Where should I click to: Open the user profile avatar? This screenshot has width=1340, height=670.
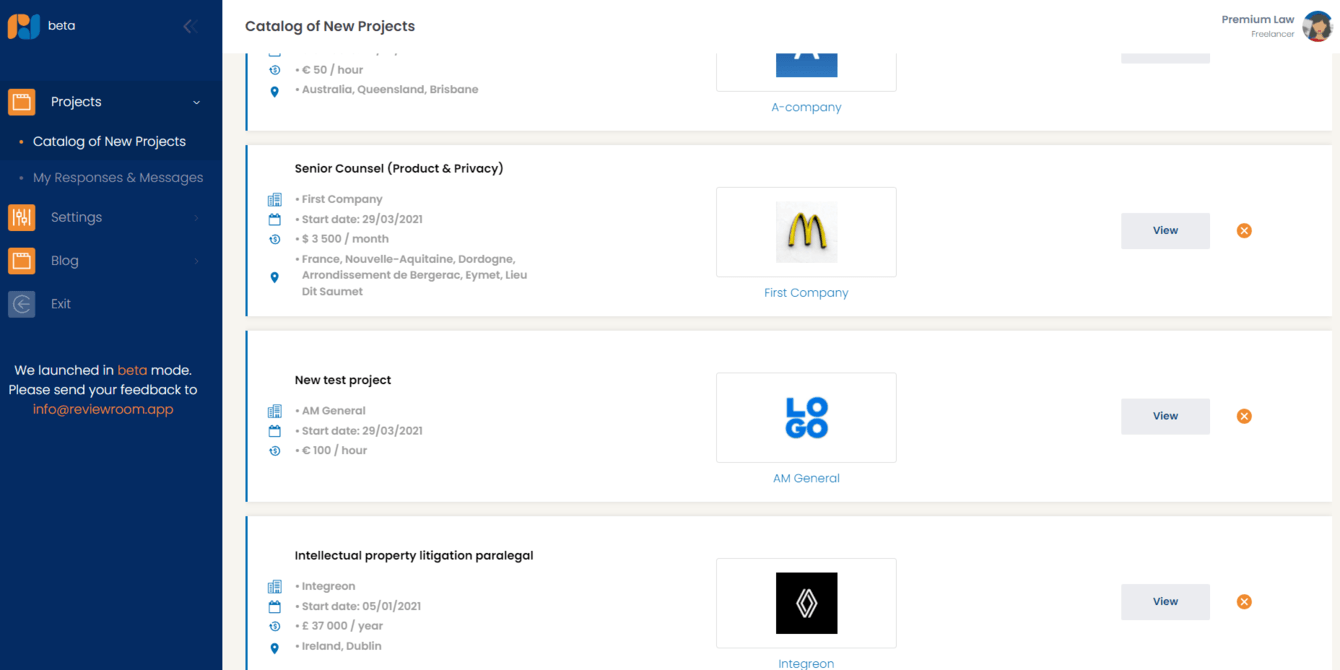(1317, 26)
